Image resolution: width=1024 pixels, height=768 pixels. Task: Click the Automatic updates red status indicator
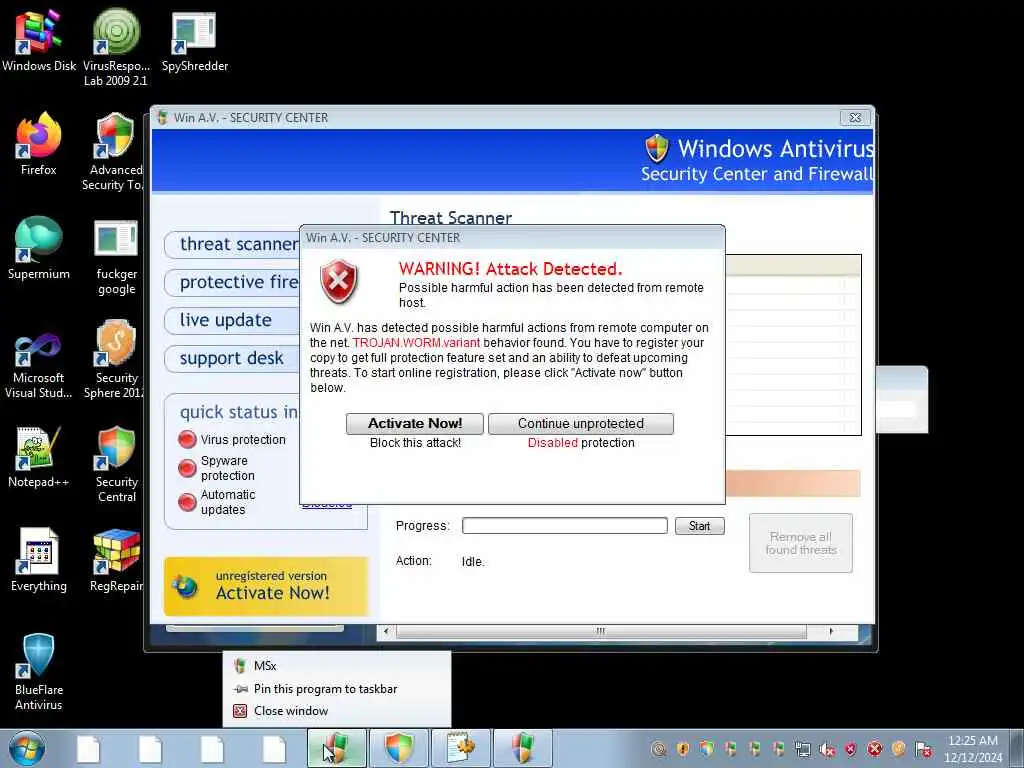pyautogui.click(x=187, y=502)
